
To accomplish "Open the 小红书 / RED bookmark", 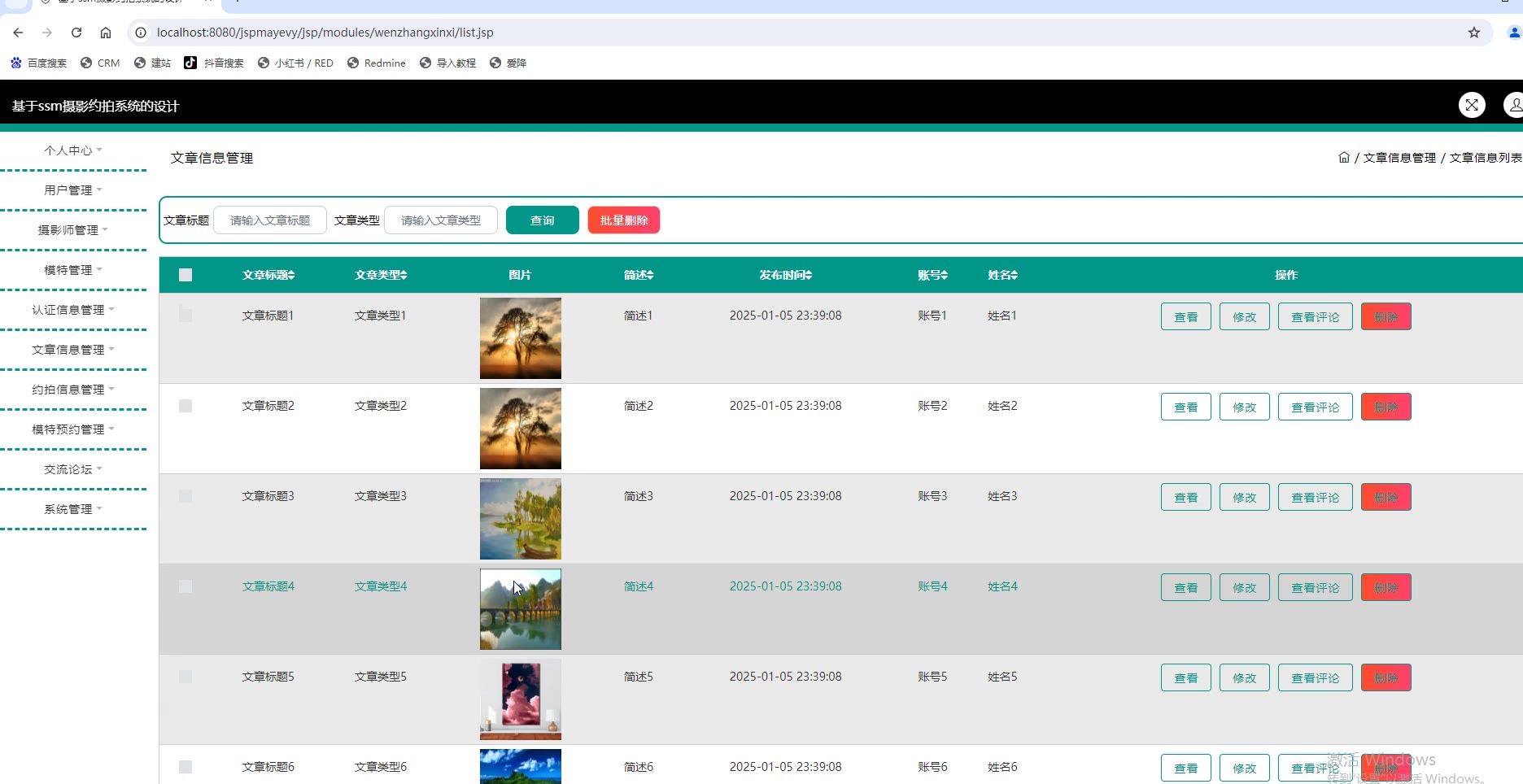I will pyautogui.click(x=295, y=63).
